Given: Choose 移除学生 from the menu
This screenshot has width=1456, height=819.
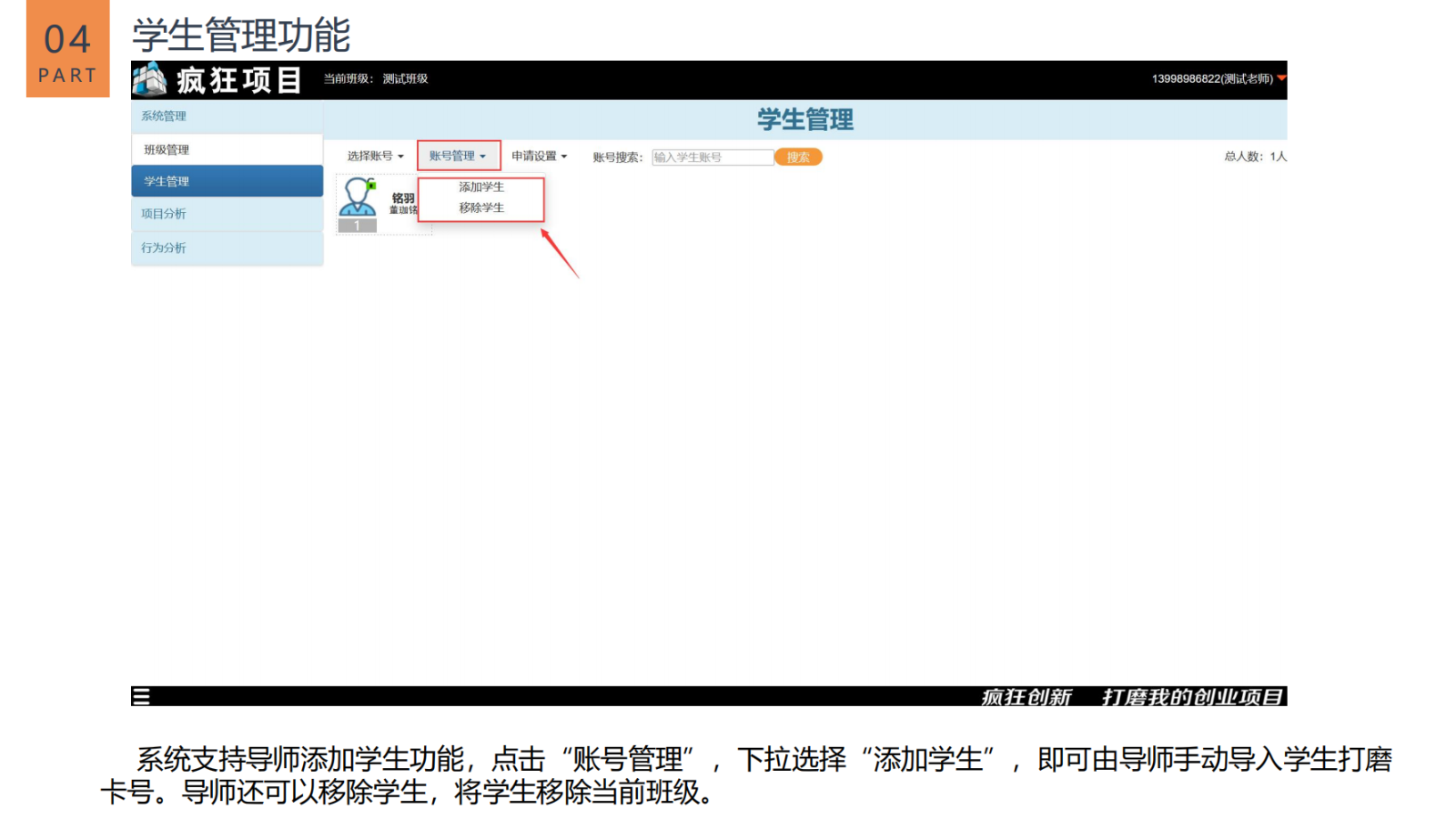Looking at the screenshot, I should coord(481,207).
